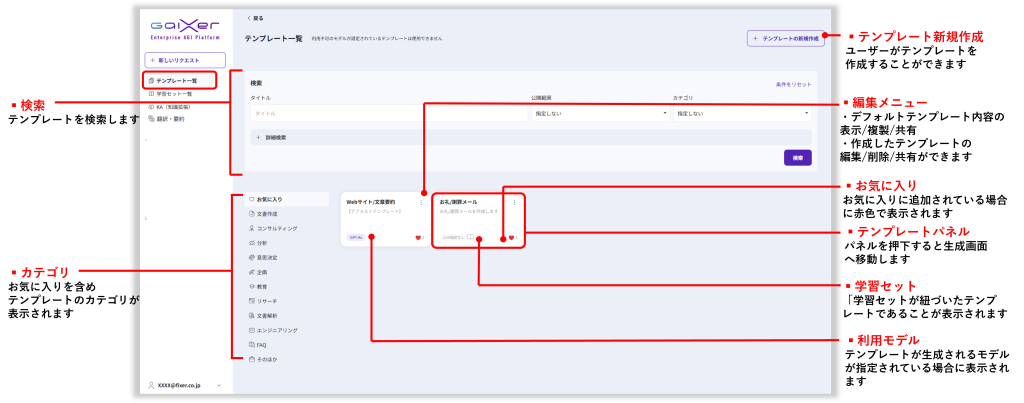Viewport: 1024px width, 403px height.
Task: Toggle favorite heart on お礼/謝罪メール card
Action: 511,238
